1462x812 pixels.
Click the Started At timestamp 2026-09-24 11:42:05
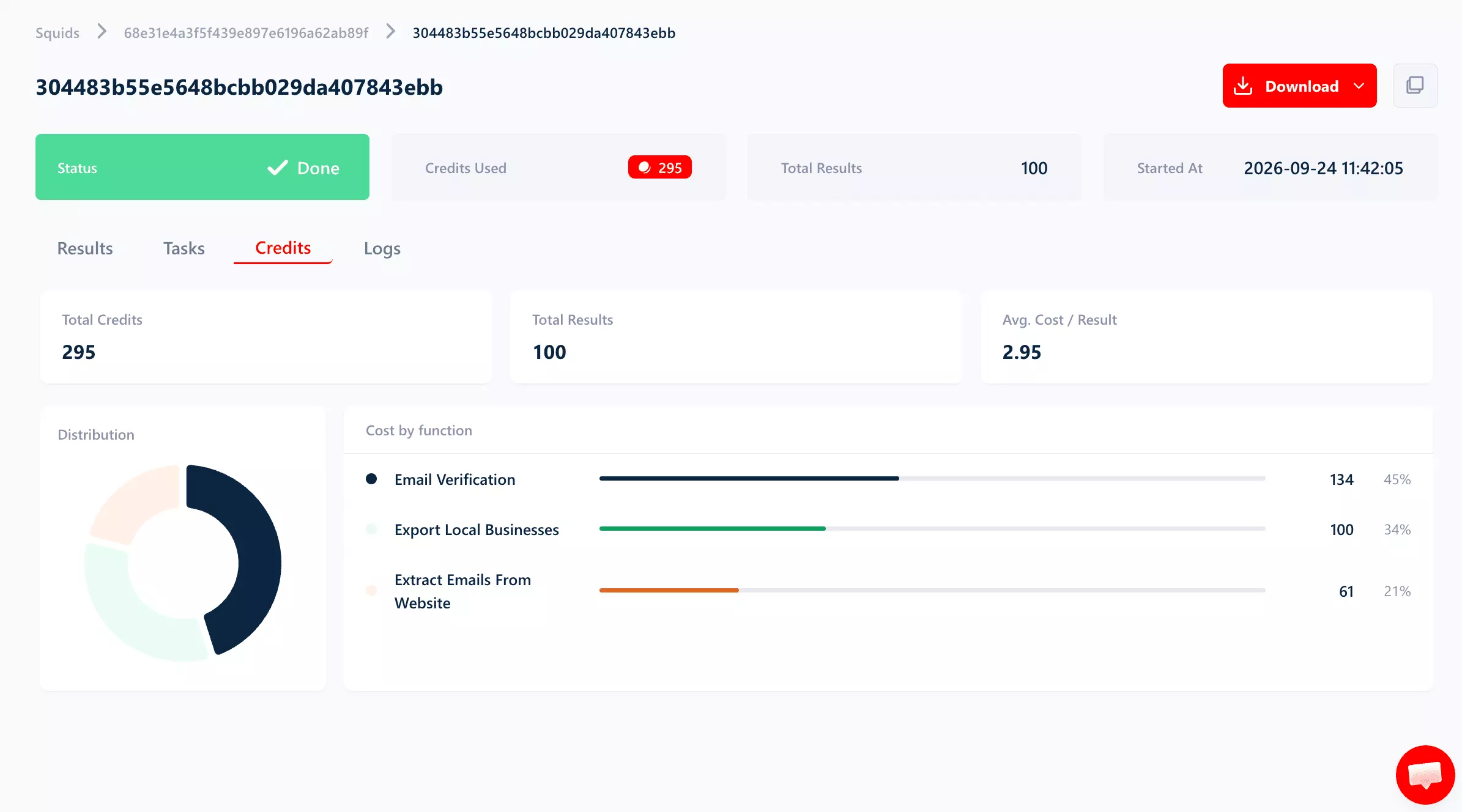(x=1323, y=168)
